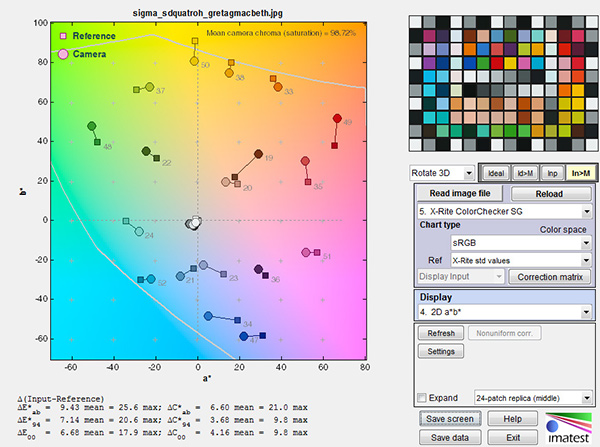Open the 24-patch replica (middle) dropdown
Screen dimensions: 600x447
(533, 398)
